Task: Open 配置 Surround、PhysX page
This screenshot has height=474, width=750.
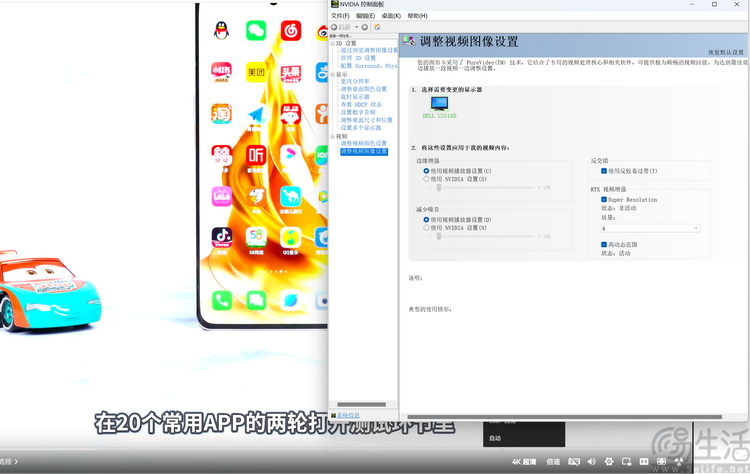Action: (369, 66)
